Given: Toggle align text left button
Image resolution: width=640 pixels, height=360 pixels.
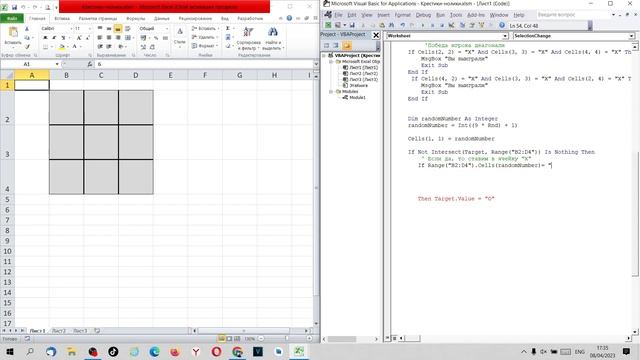Looking at the screenshot, I should [x=100, y=38].
